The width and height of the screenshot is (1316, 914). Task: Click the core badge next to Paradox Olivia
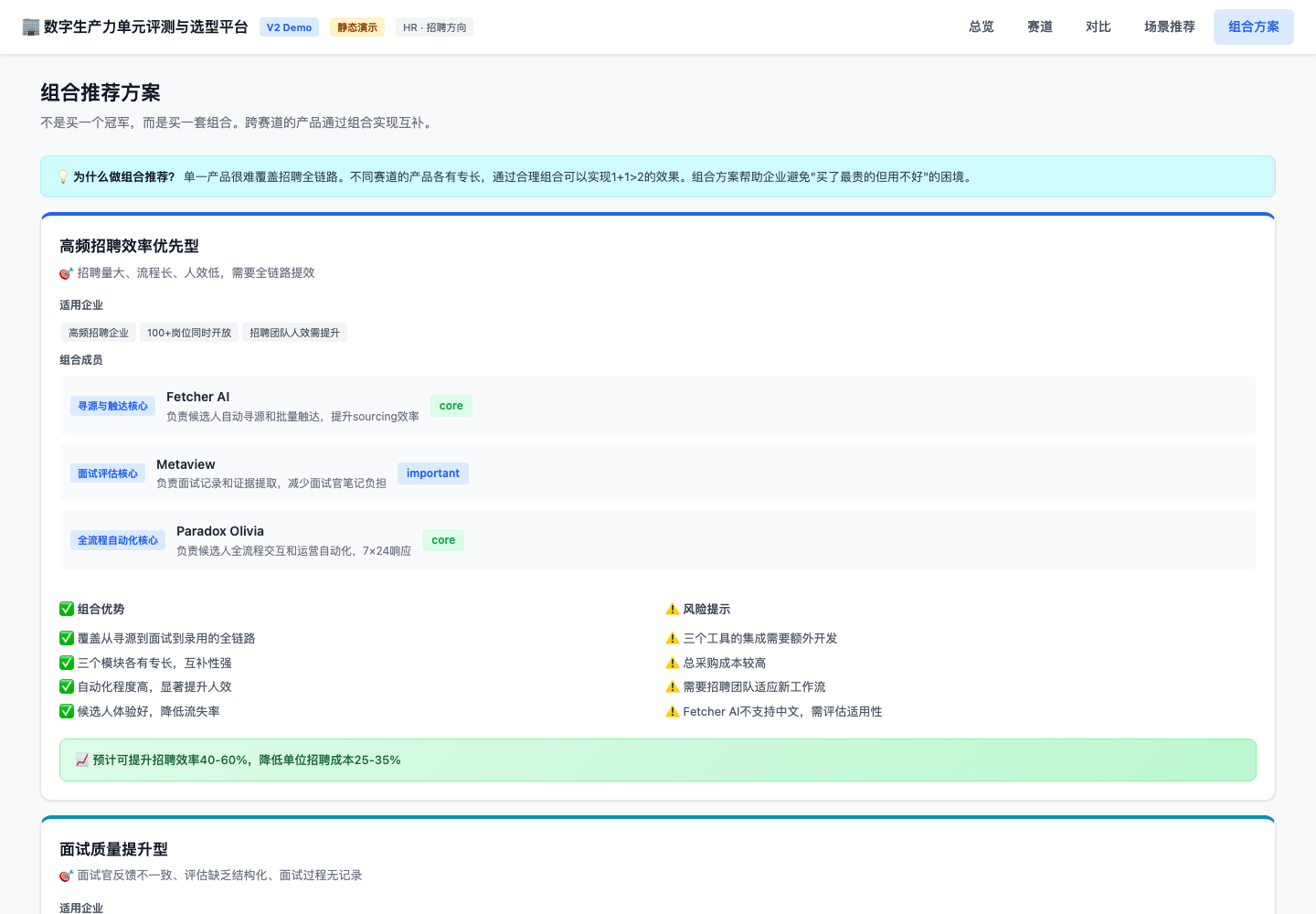click(x=443, y=540)
